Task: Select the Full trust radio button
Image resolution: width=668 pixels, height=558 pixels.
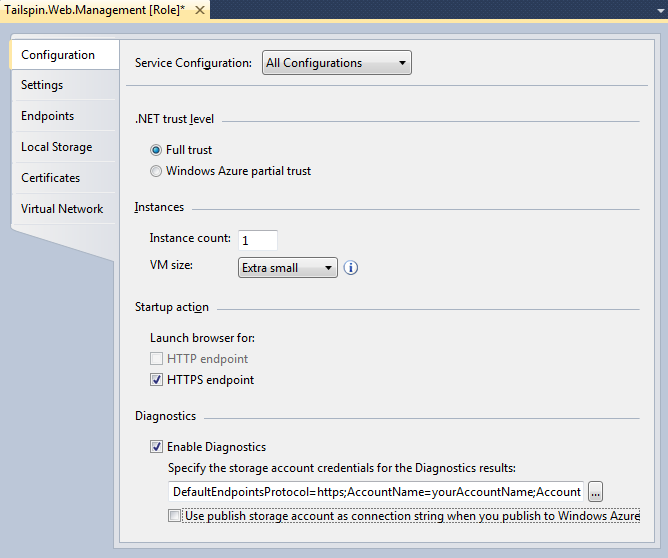Action: coord(156,150)
